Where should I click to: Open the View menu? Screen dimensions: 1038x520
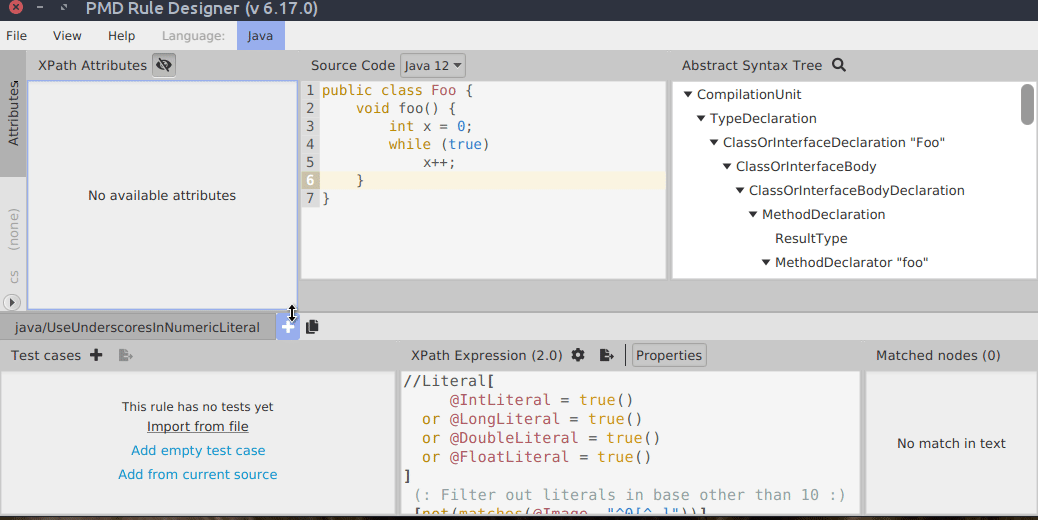tap(67, 36)
